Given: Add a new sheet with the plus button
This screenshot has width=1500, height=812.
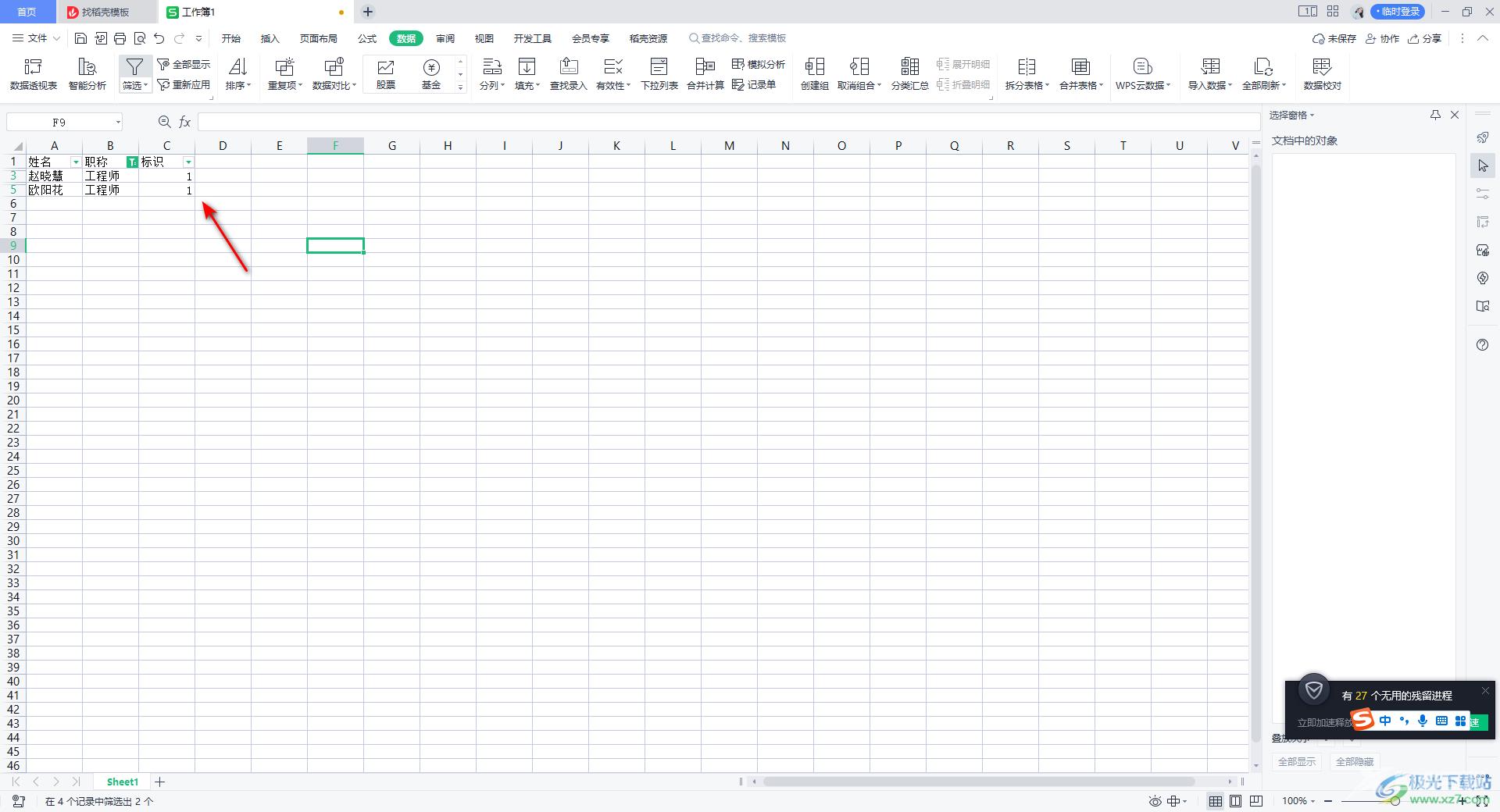Looking at the screenshot, I should tap(160, 782).
